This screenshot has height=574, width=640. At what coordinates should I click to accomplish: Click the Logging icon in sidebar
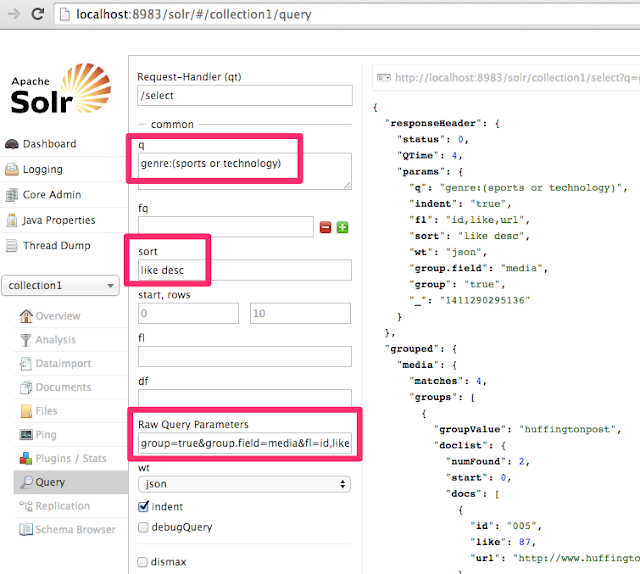click(12, 169)
